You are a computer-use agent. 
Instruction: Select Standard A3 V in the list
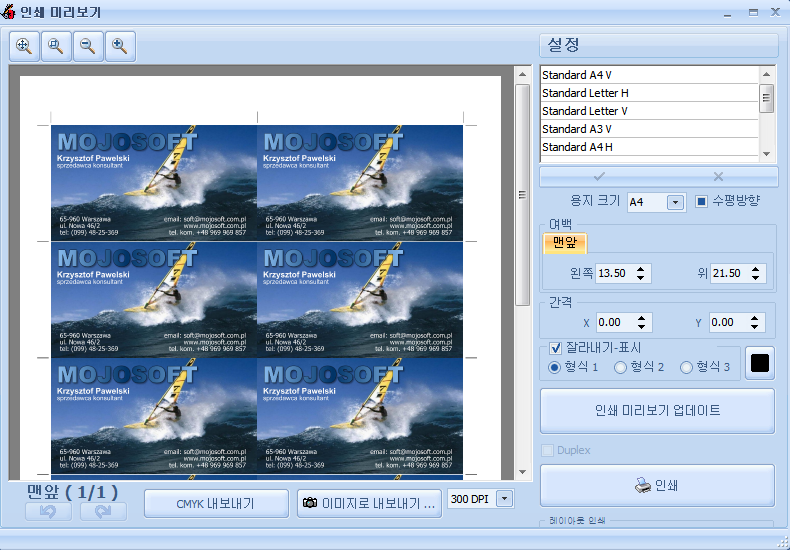coord(649,129)
